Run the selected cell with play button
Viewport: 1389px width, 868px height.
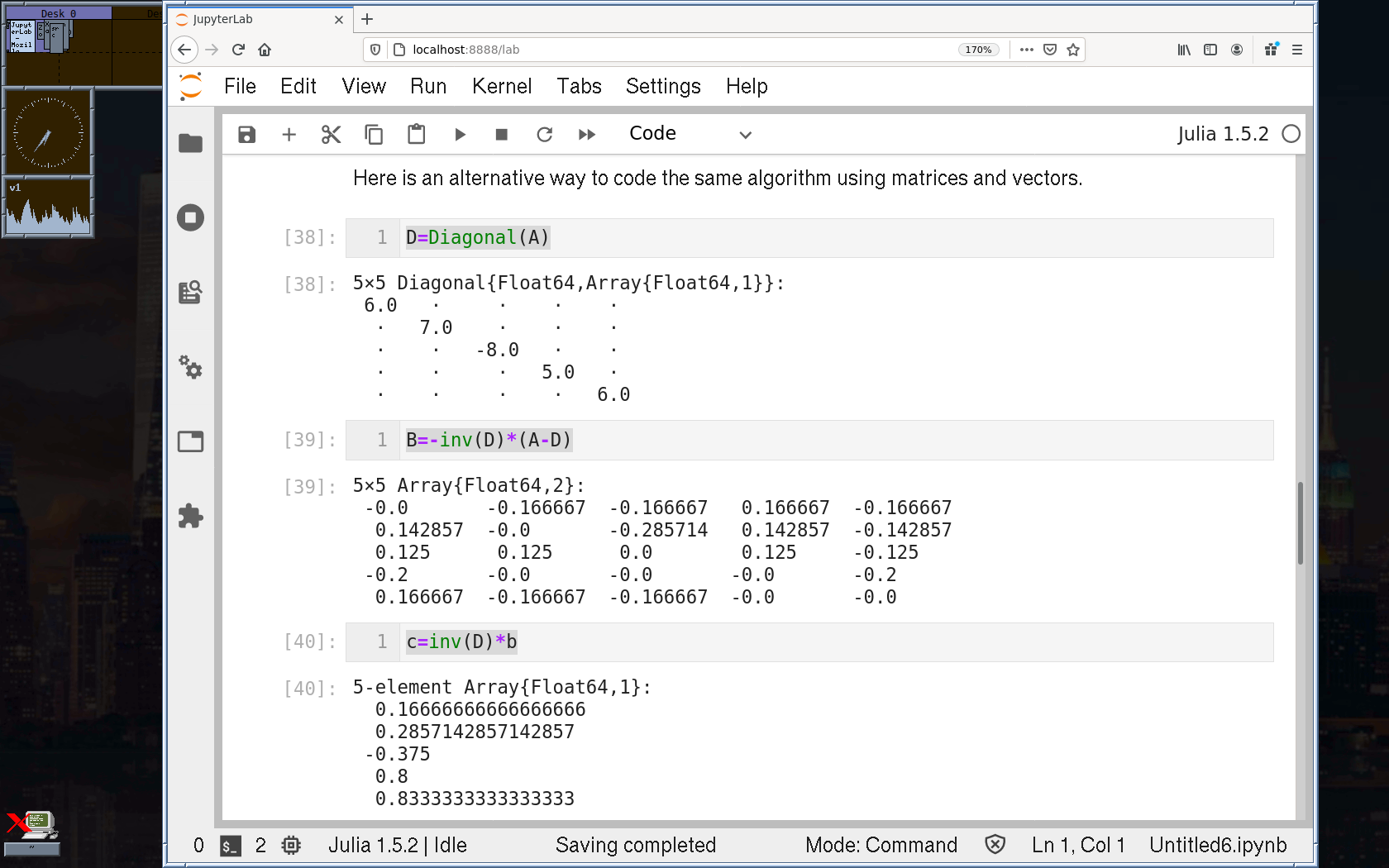pyautogui.click(x=460, y=135)
